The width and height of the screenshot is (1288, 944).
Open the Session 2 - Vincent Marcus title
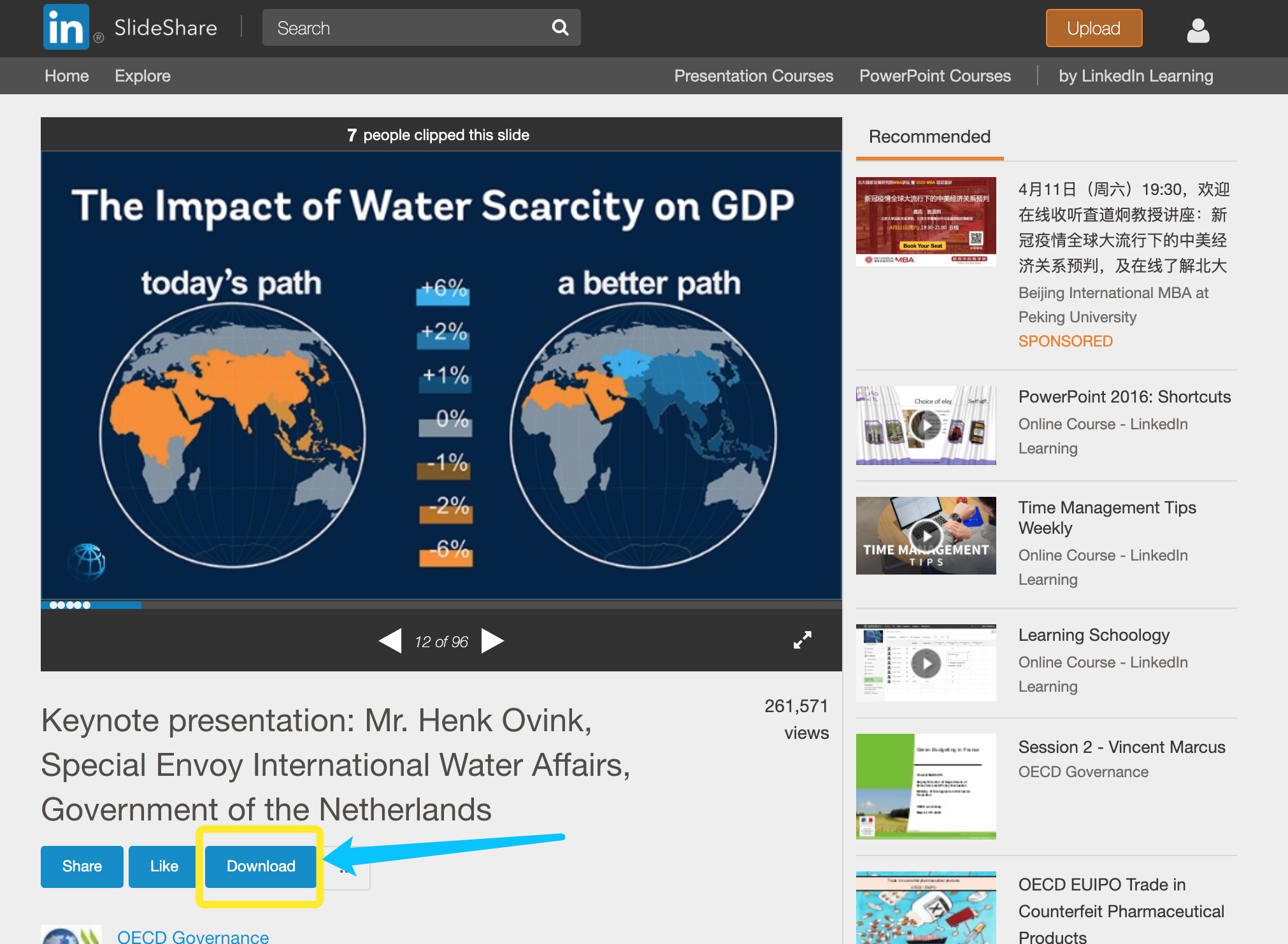point(1122,747)
